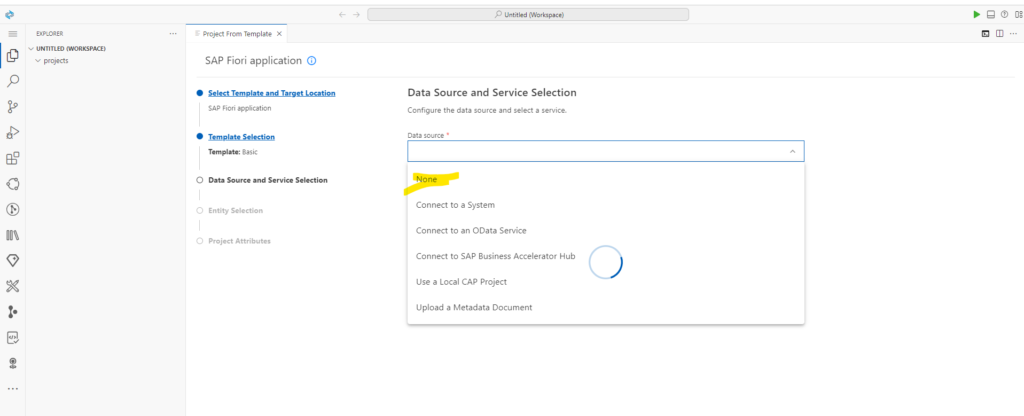Image resolution: width=1024 pixels, height=416 pixels.
Task: Open the Source Control view
Action: point(12,106)
